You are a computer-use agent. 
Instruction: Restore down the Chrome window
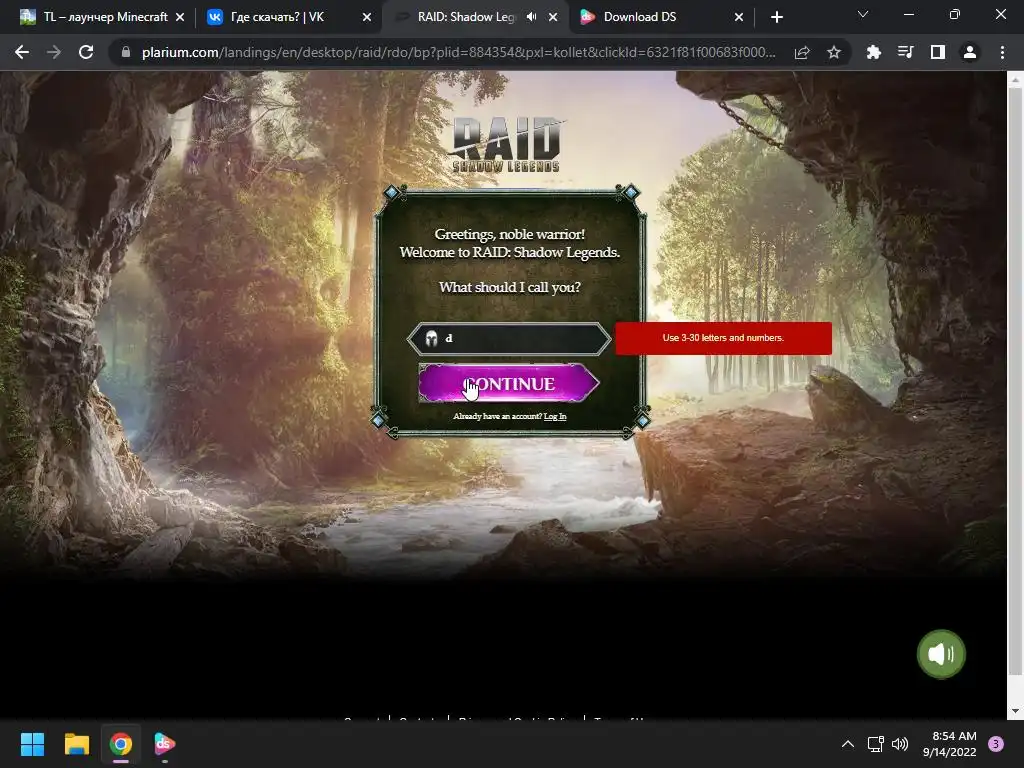pyautogui.click(x=954, y=14)
